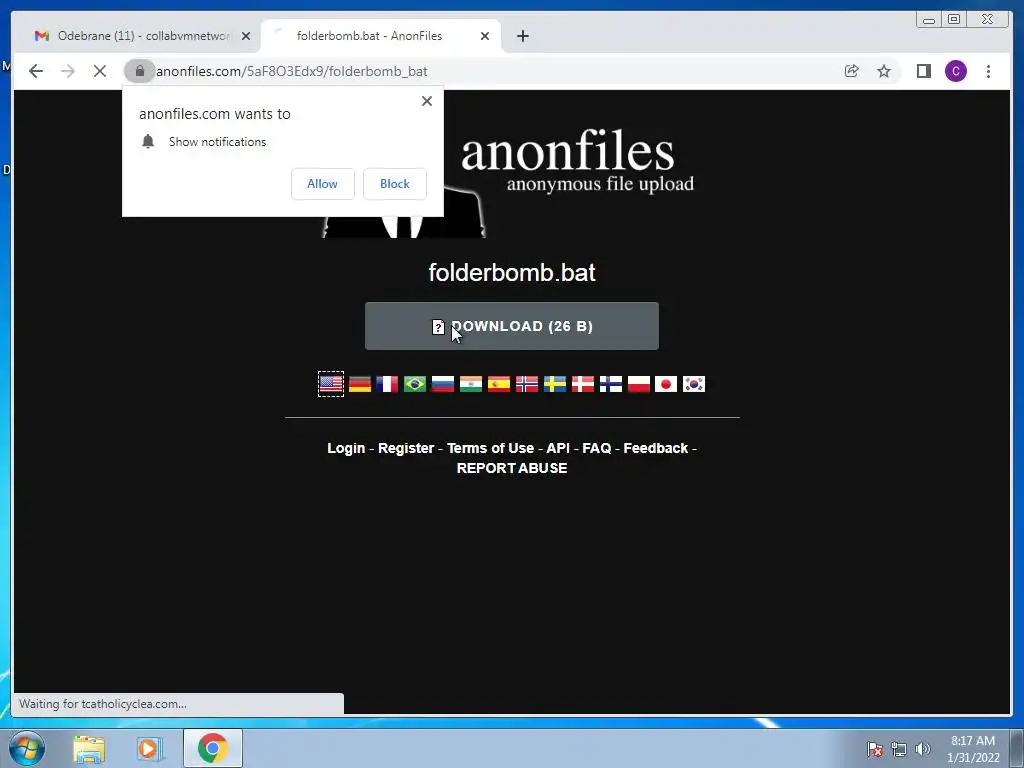Select the German flag language
The height and width of the screenshot is (768, 1024).
(360, 384)
